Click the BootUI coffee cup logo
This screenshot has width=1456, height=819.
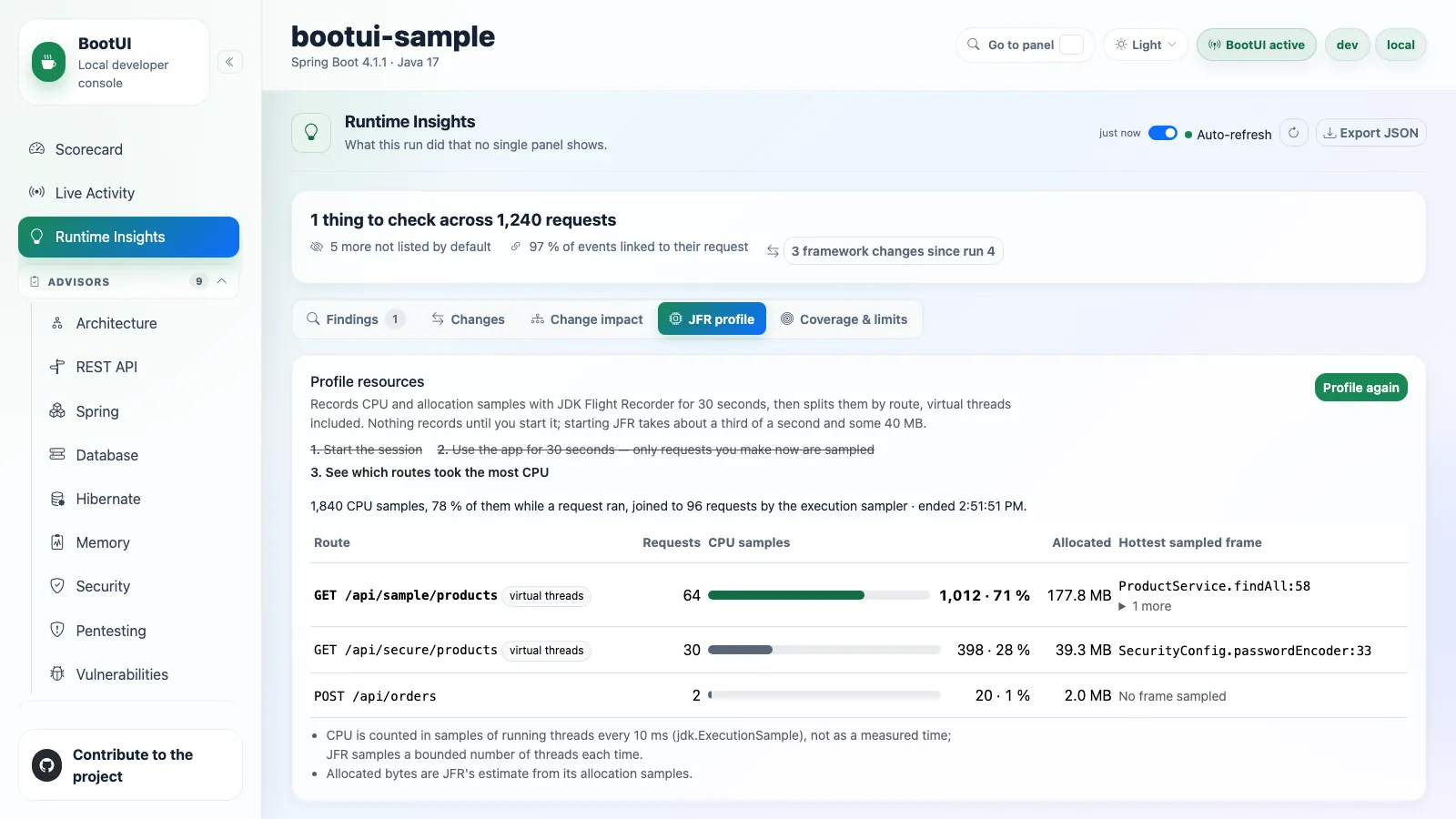[x=48, y=62]
